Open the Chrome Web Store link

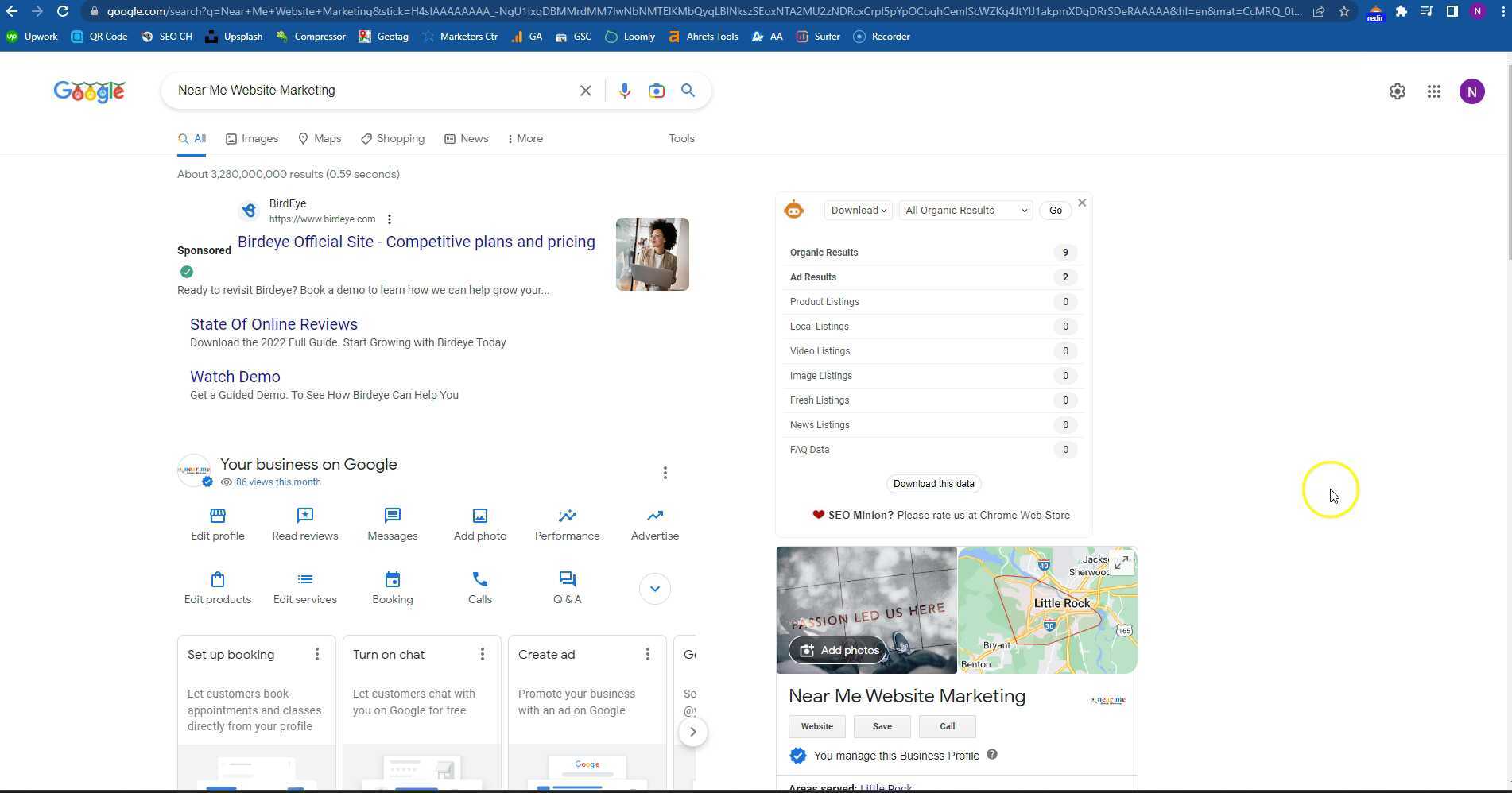pos(1024,515)
